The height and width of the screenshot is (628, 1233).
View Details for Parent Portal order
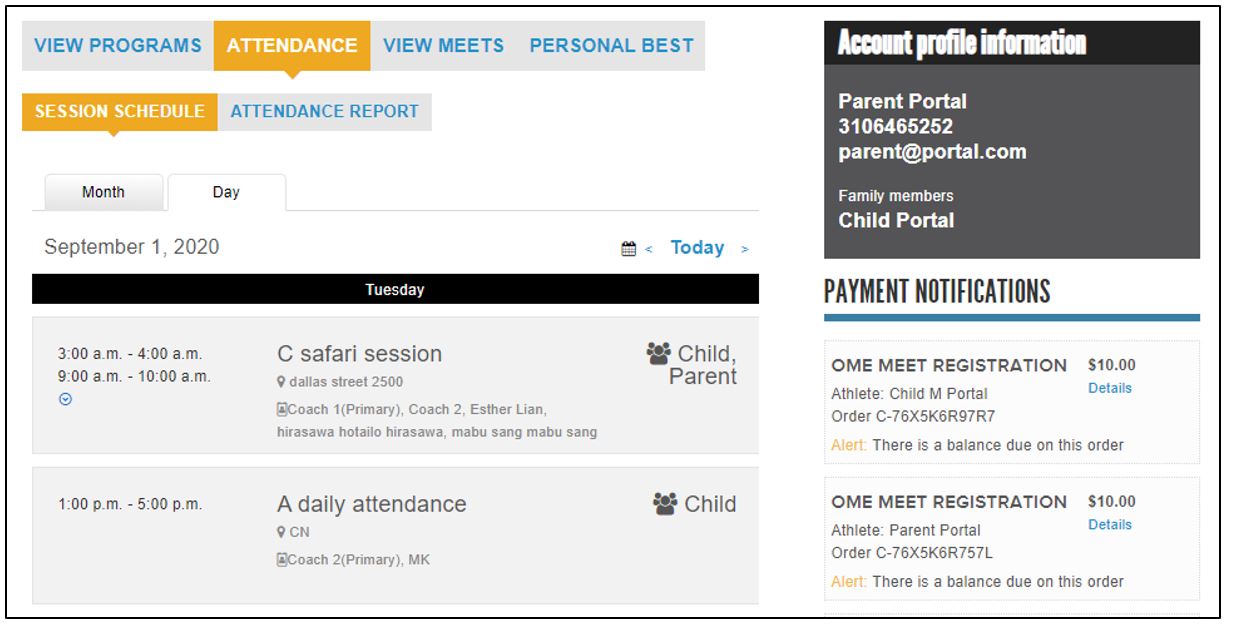1110,524
